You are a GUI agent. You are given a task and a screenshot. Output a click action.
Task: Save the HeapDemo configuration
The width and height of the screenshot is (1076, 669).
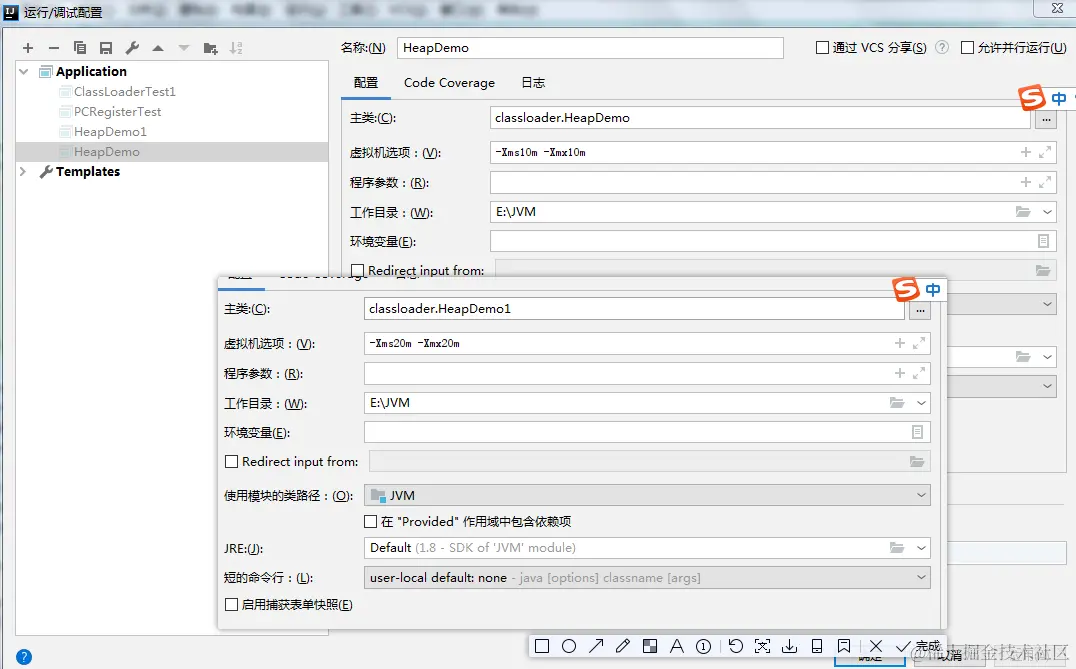click(107, 47)
